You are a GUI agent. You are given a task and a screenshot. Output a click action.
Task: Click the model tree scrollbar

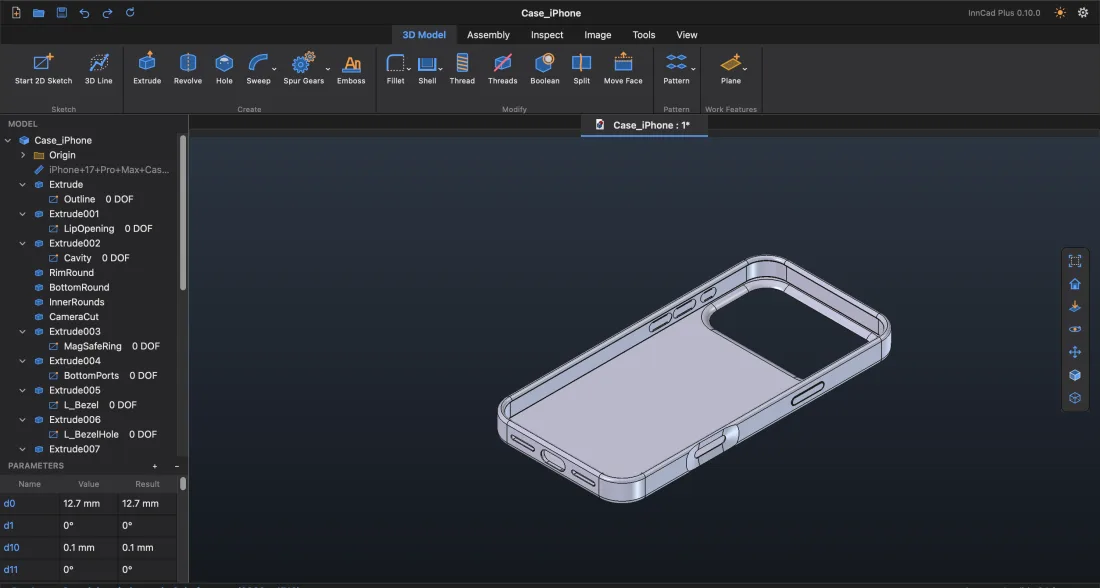pos(182,213)
